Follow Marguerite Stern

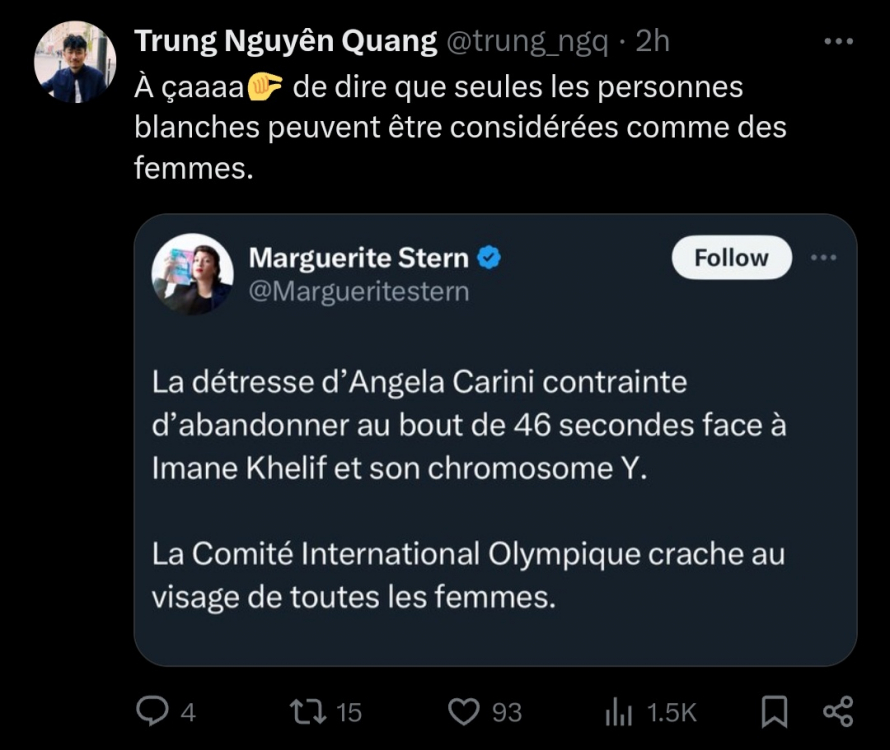click(731, 257)
